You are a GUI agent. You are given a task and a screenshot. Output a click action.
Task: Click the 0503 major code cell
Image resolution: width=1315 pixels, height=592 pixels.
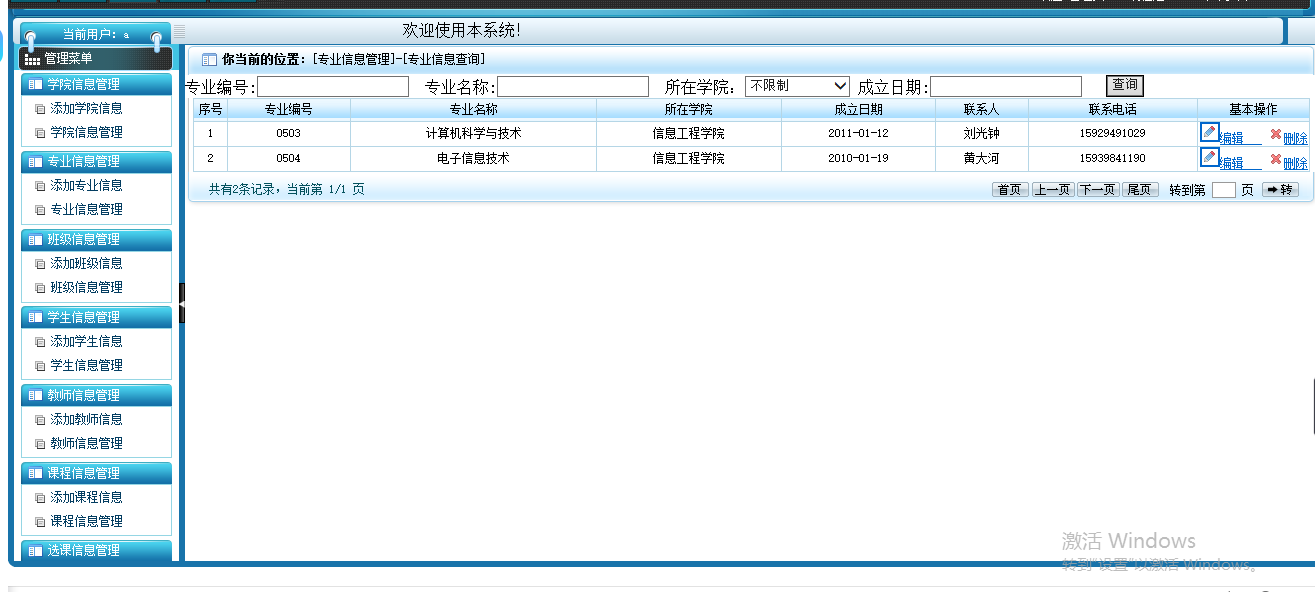tap(289, 133)
